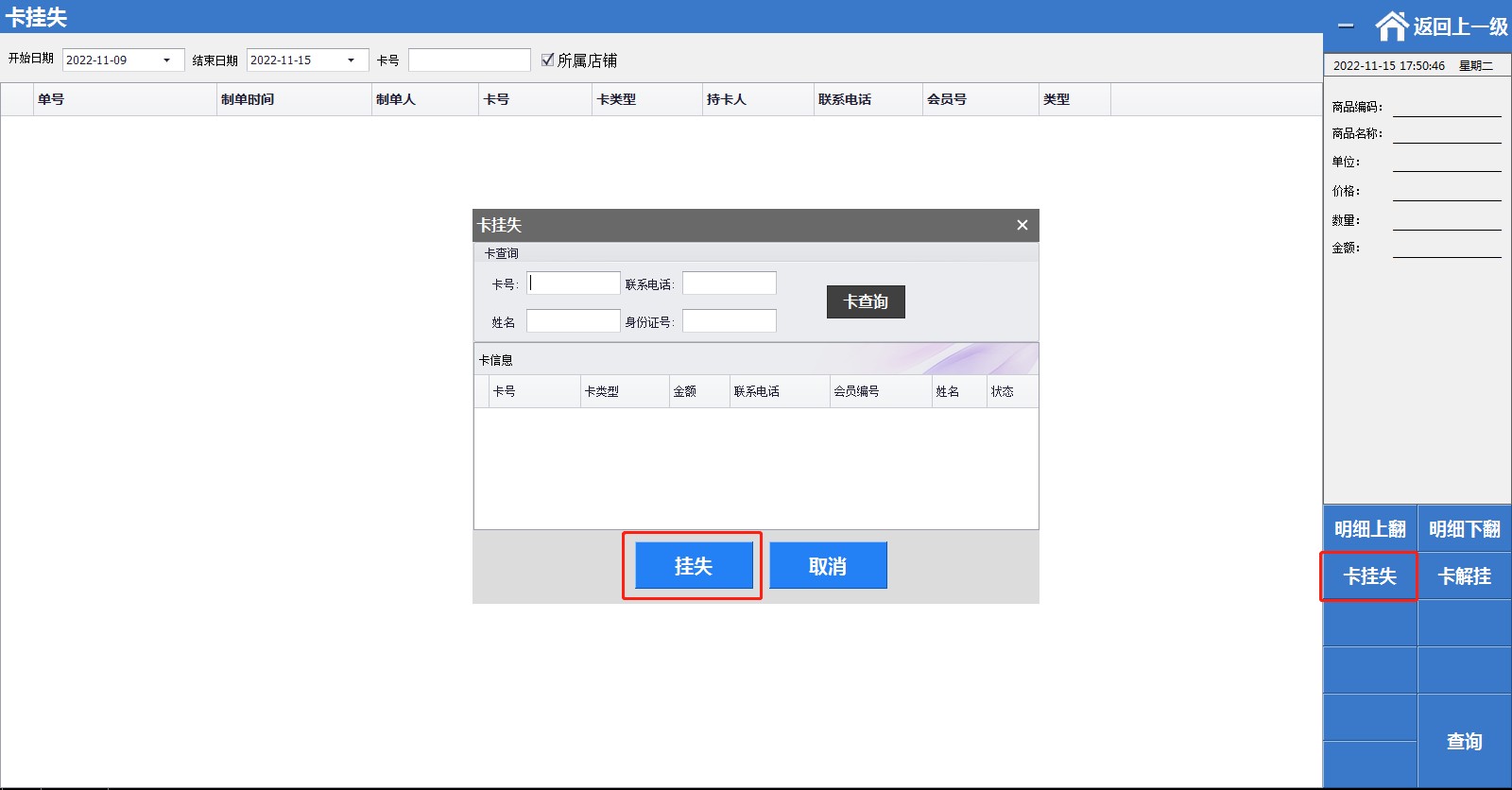The image size is (1512, 790).
Task: Click the 金额 header in 卡信息 grid
Action: [699, 391]
